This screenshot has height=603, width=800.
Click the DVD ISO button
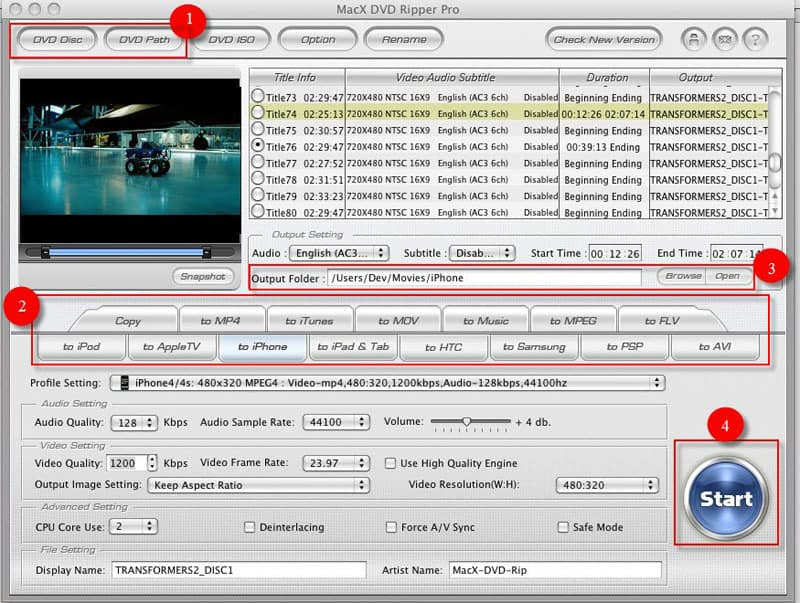click(231, 40)
